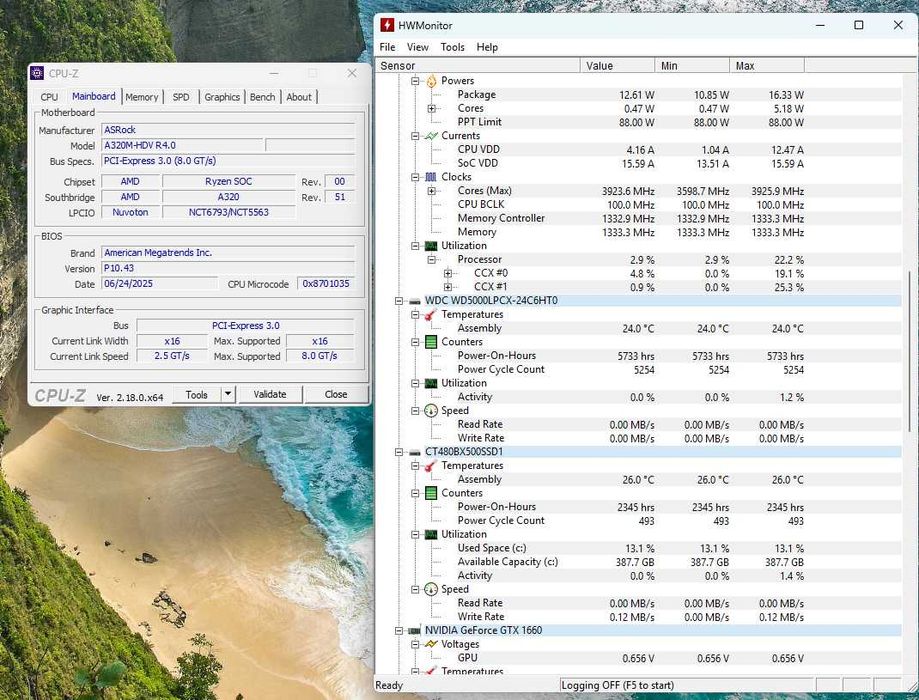Image resolution: width=919 pixels, height=700 pixels.
Task: Click the CPU-Z Tools button
Action: (197, 395)
